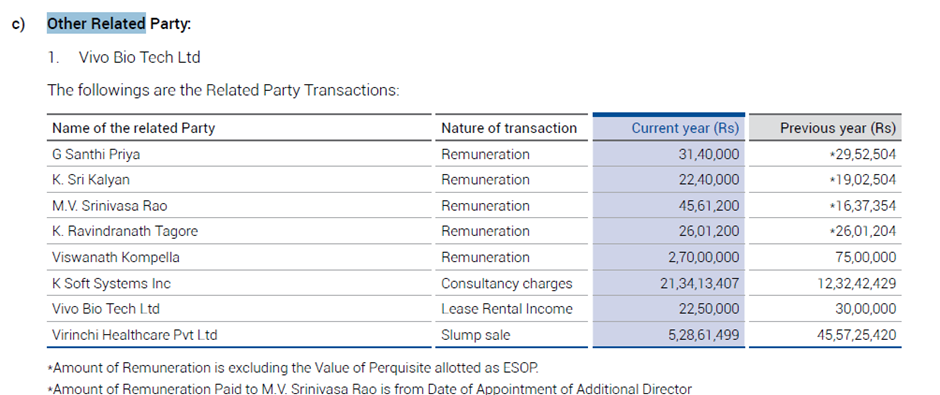Screen dimensions: 940x395
Task: Click the 'Related Party Transactions' intro sentence
Action: [x=223, y=91]
